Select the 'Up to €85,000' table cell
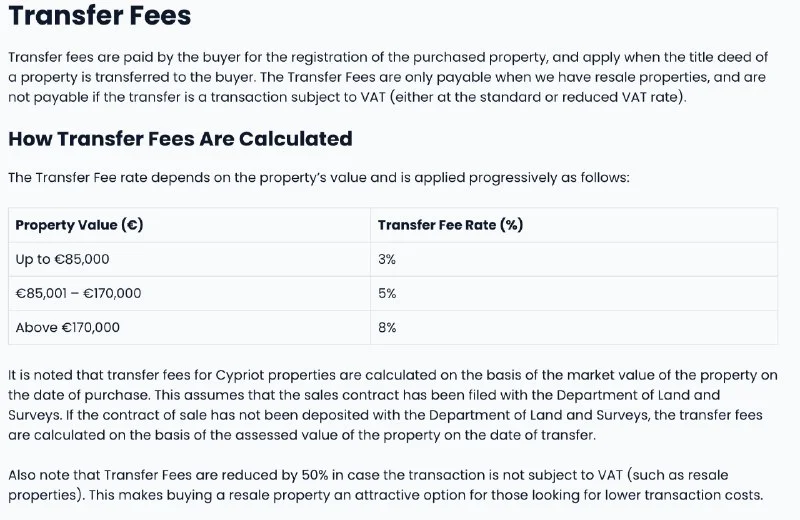 tap(62, 259)
